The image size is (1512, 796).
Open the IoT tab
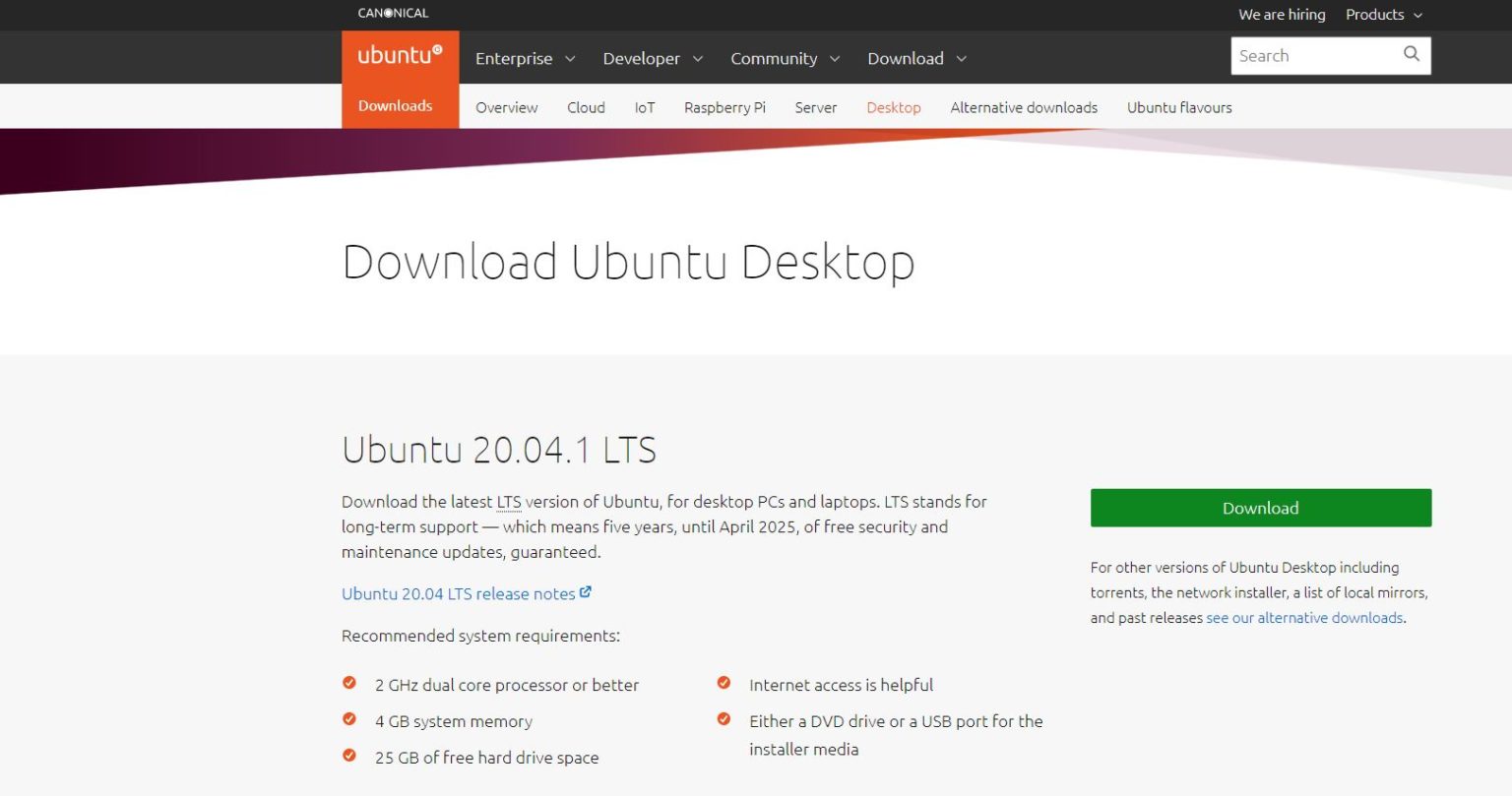(x=645, y=107)
